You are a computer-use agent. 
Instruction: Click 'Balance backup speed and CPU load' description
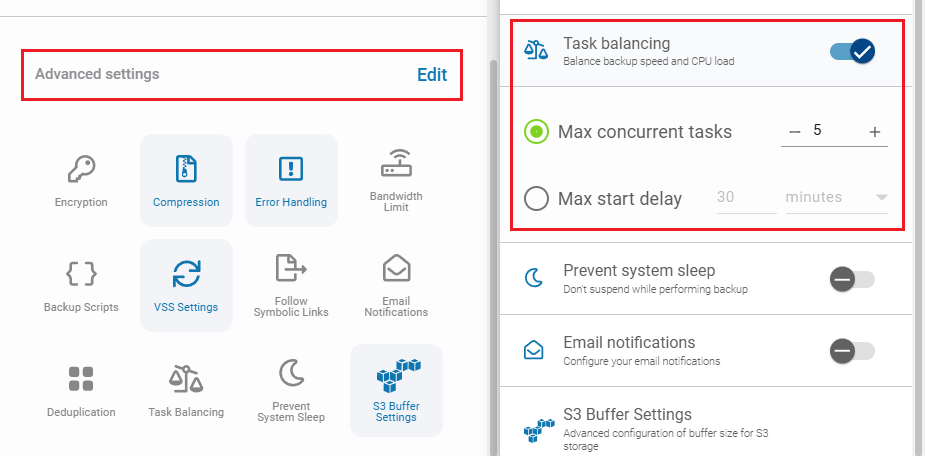pyautogui.click(x=649, y=61)
